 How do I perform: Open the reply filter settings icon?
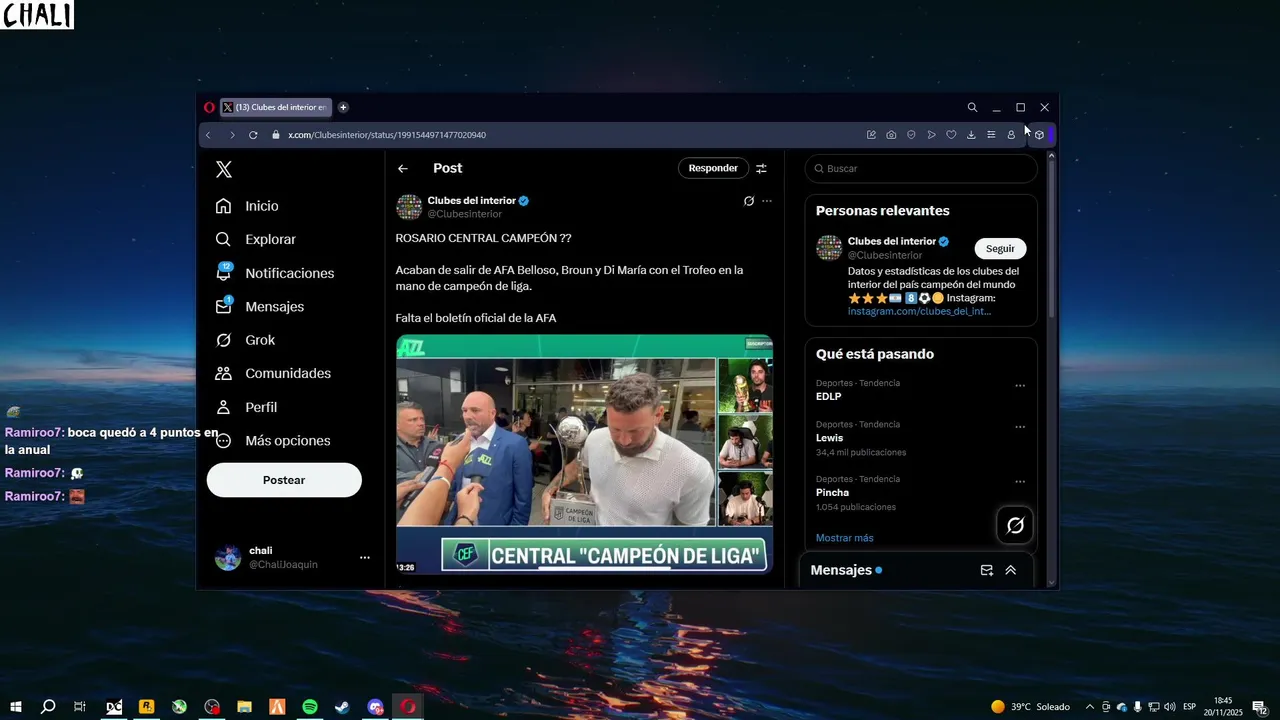(x=761, y=169)
